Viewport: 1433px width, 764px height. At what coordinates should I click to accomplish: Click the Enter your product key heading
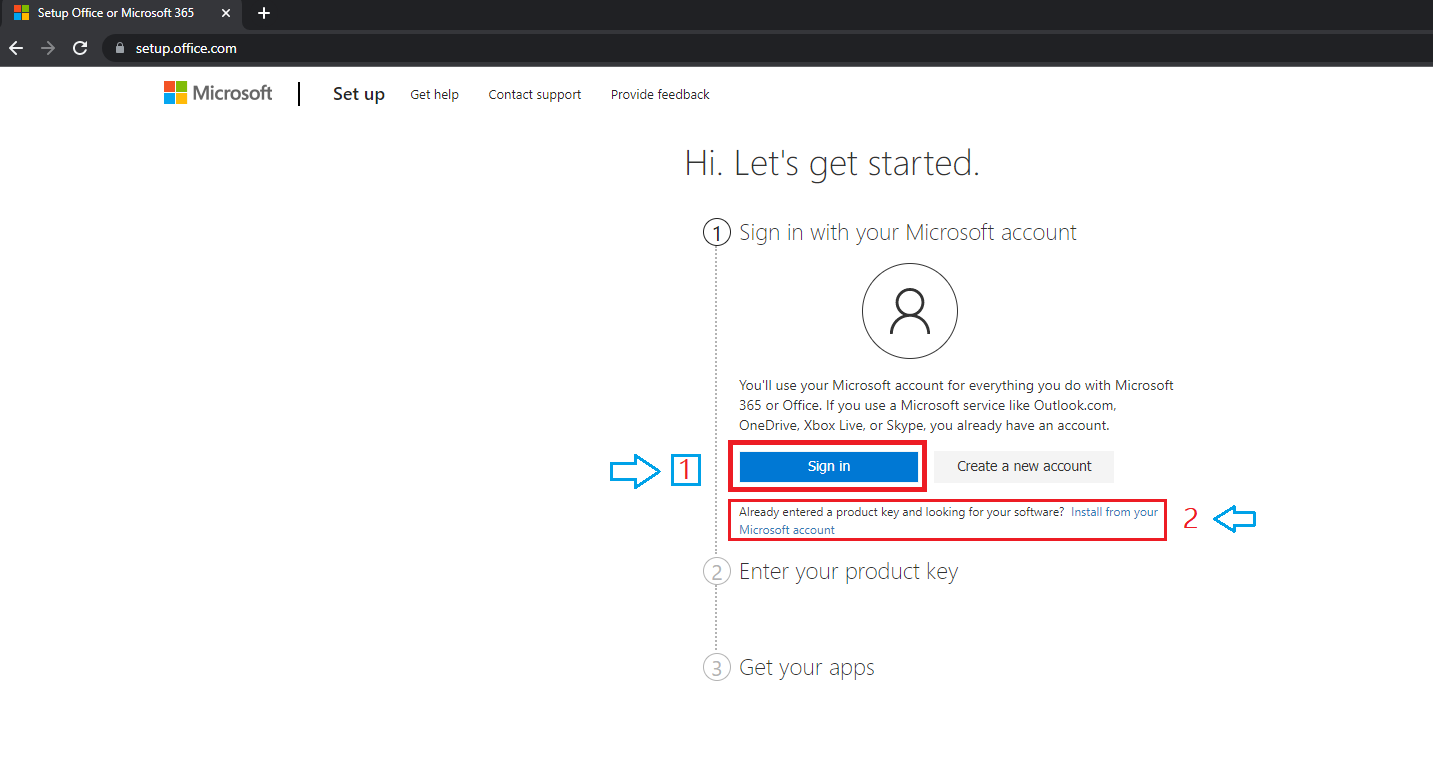click(848, 572)
